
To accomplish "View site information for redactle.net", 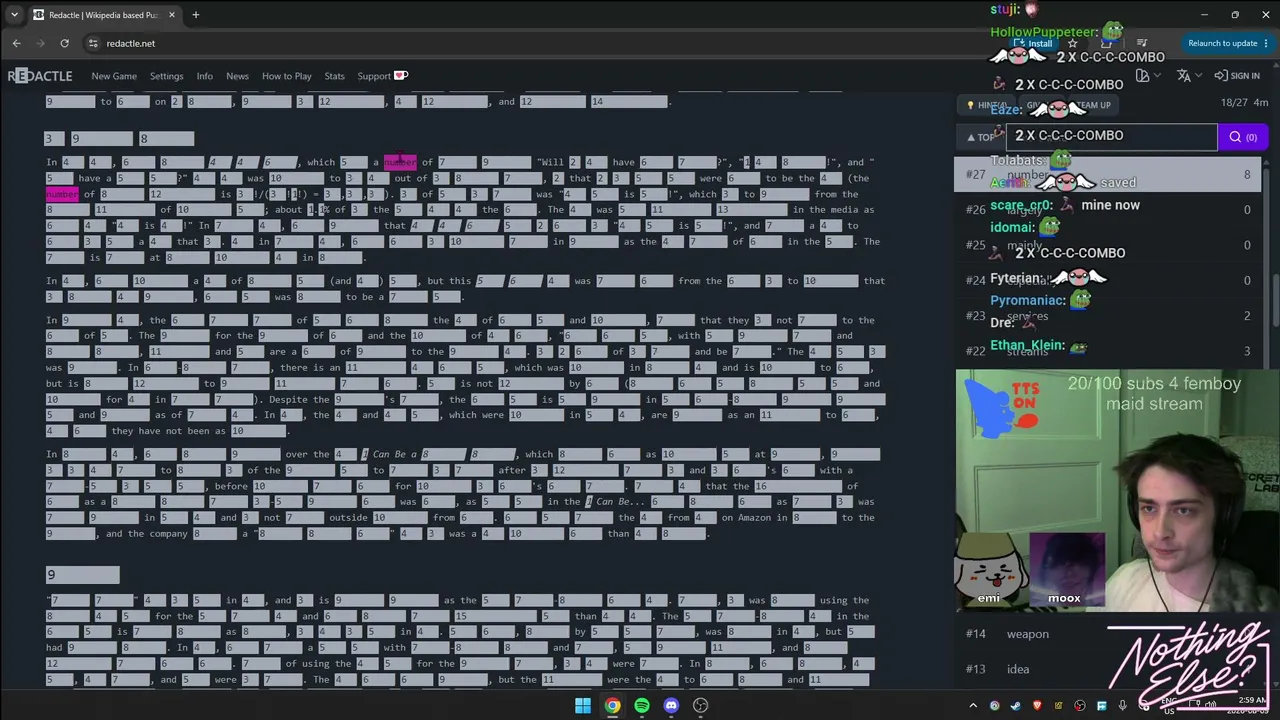I will tap(93, 43).
